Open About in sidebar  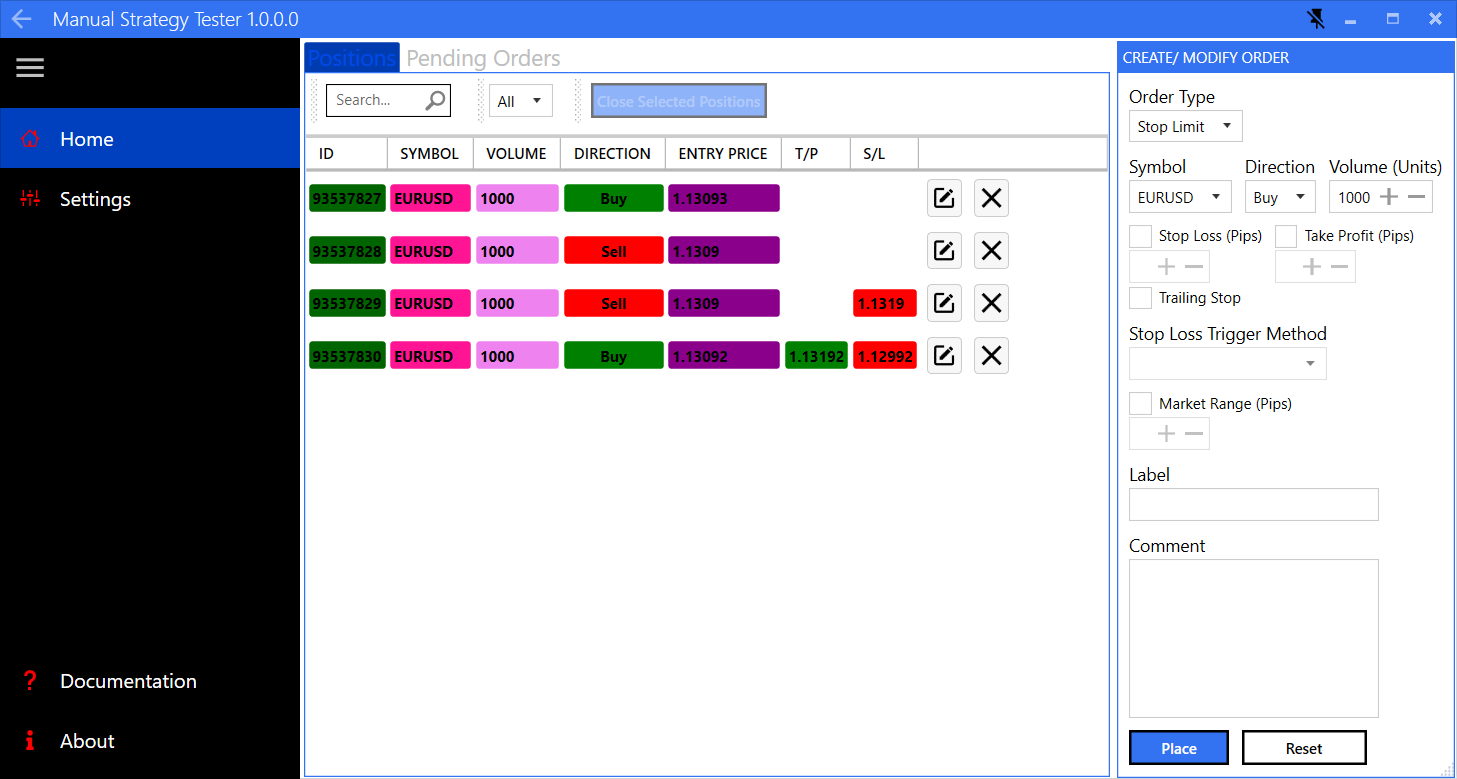point(150,741)
